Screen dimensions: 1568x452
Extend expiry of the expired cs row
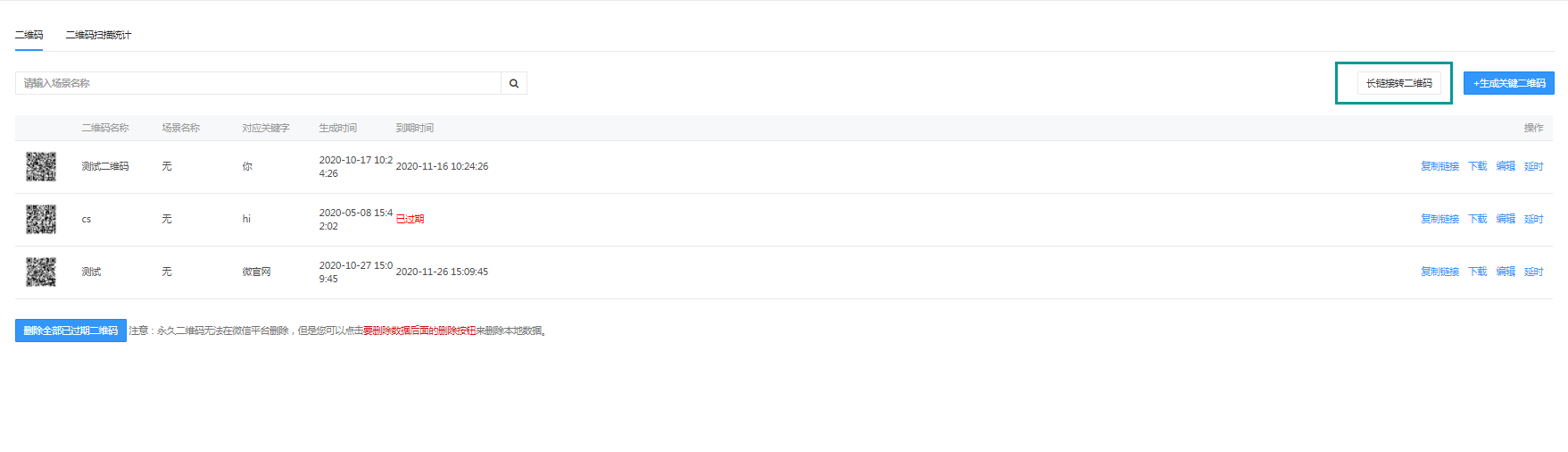1533,219
